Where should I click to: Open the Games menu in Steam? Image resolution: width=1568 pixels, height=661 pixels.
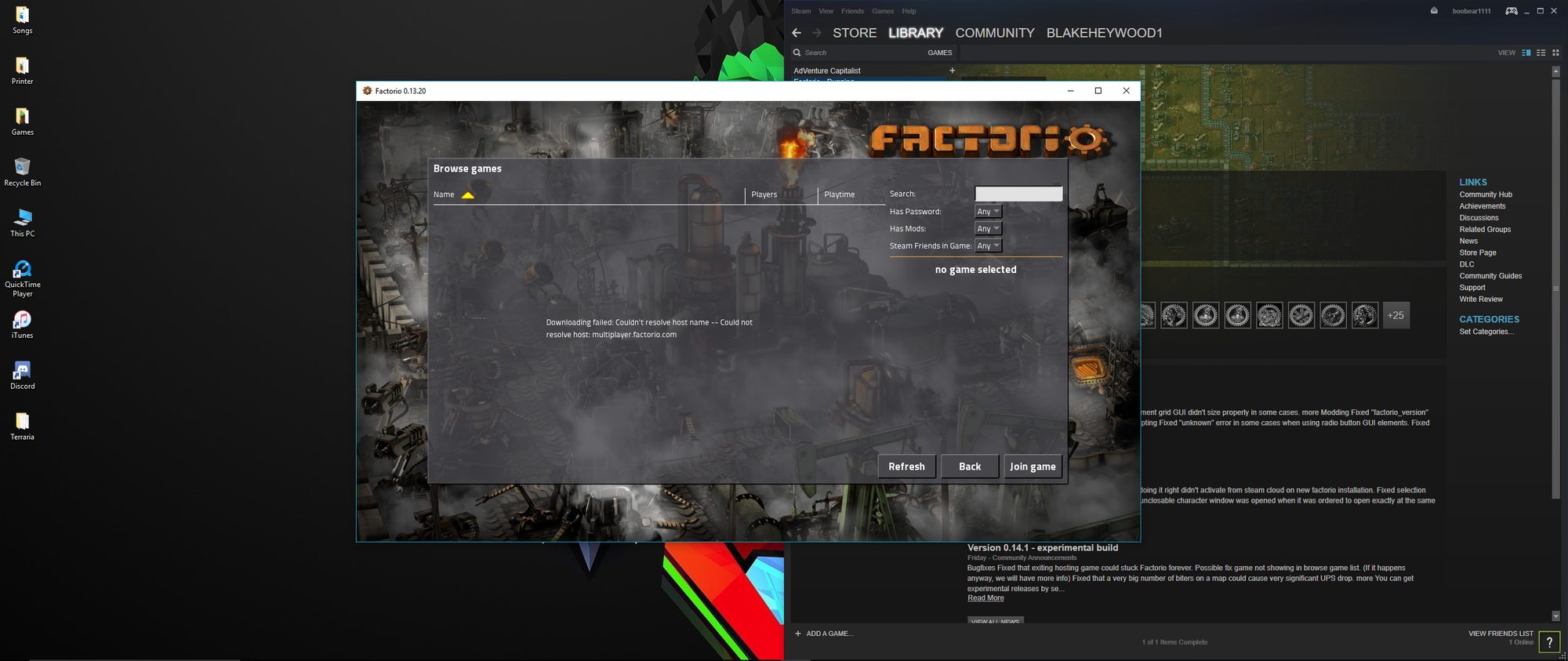[x=883, y=11]
